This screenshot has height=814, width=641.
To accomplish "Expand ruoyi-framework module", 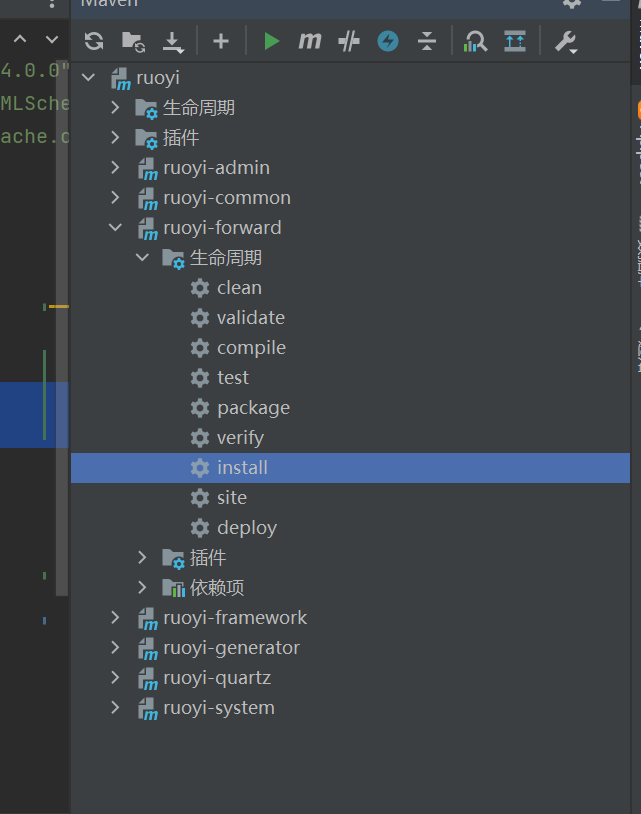I will pos(115,618).
